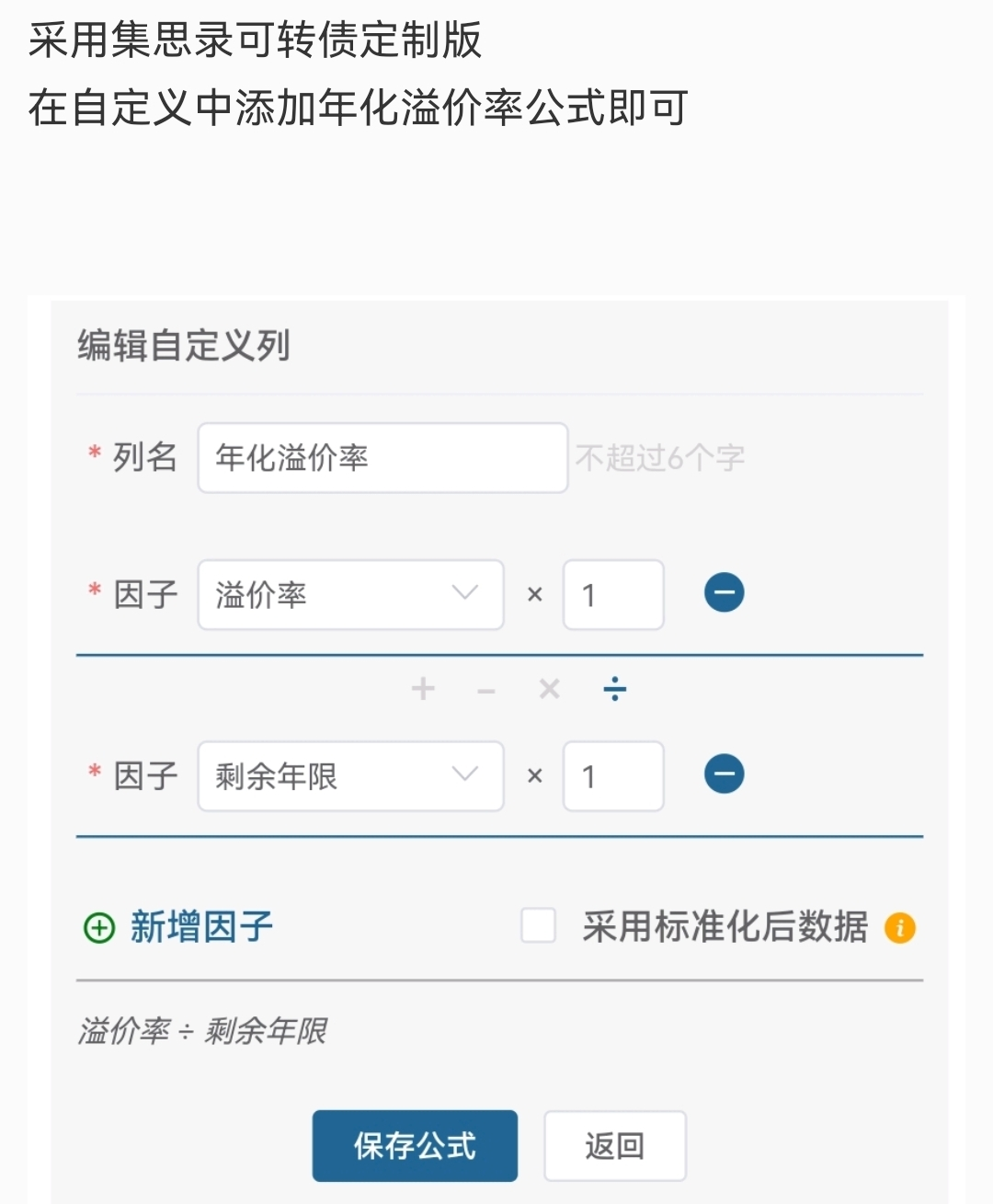Image resolution: width=993 pixels, height=1204 pixels.
Task: Click the green plus icon to add factor
Action: (x=99, y=927)
